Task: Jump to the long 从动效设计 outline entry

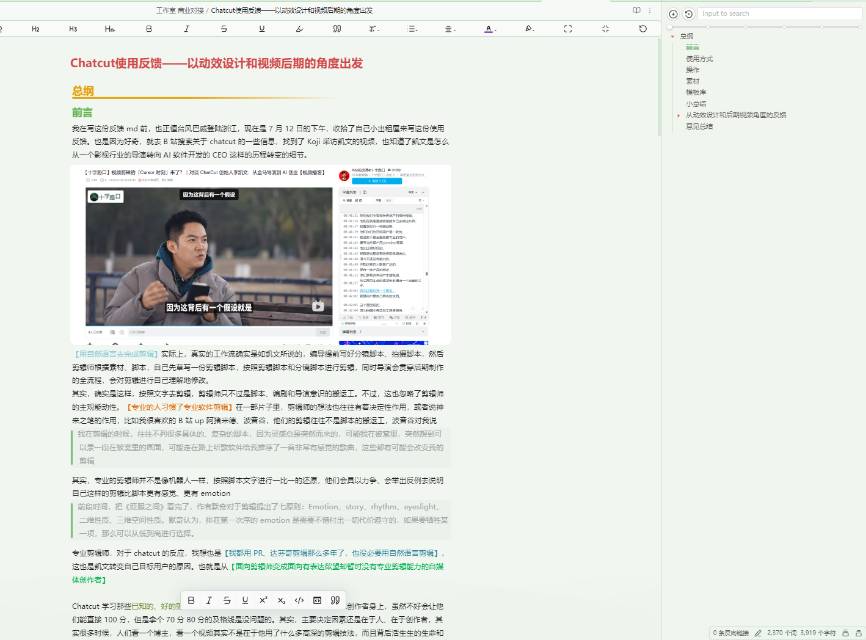Action: point(736,115)
